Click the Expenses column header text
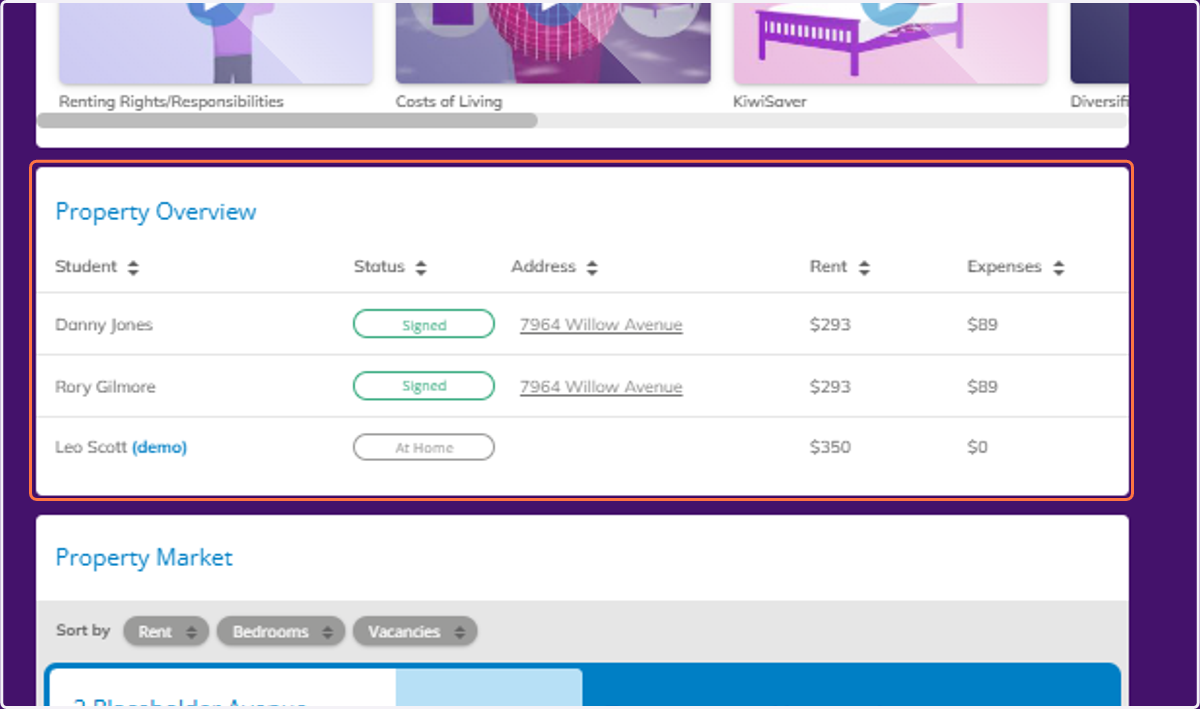This screenshot has height=709, width=1200. pos(1004,267)
